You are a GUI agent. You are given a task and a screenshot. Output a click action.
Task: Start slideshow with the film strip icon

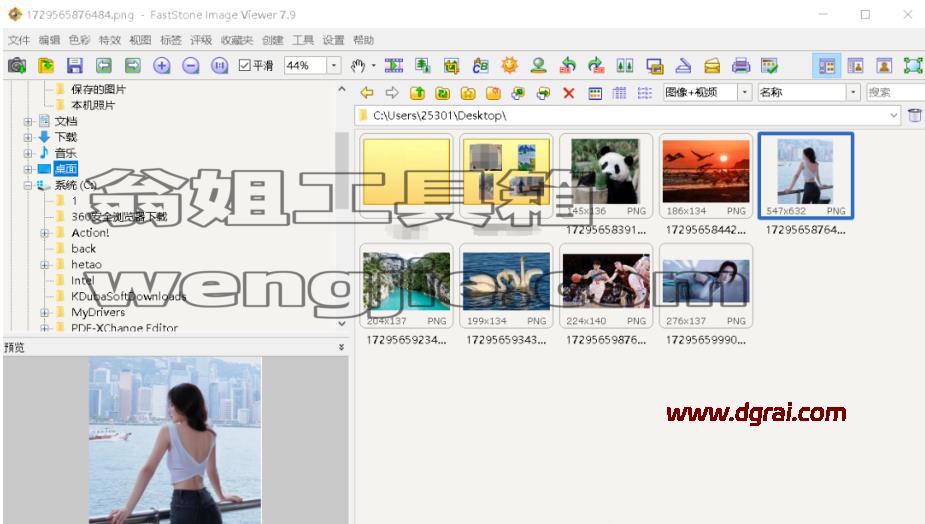pyautogui.click(x=393, y=65)
